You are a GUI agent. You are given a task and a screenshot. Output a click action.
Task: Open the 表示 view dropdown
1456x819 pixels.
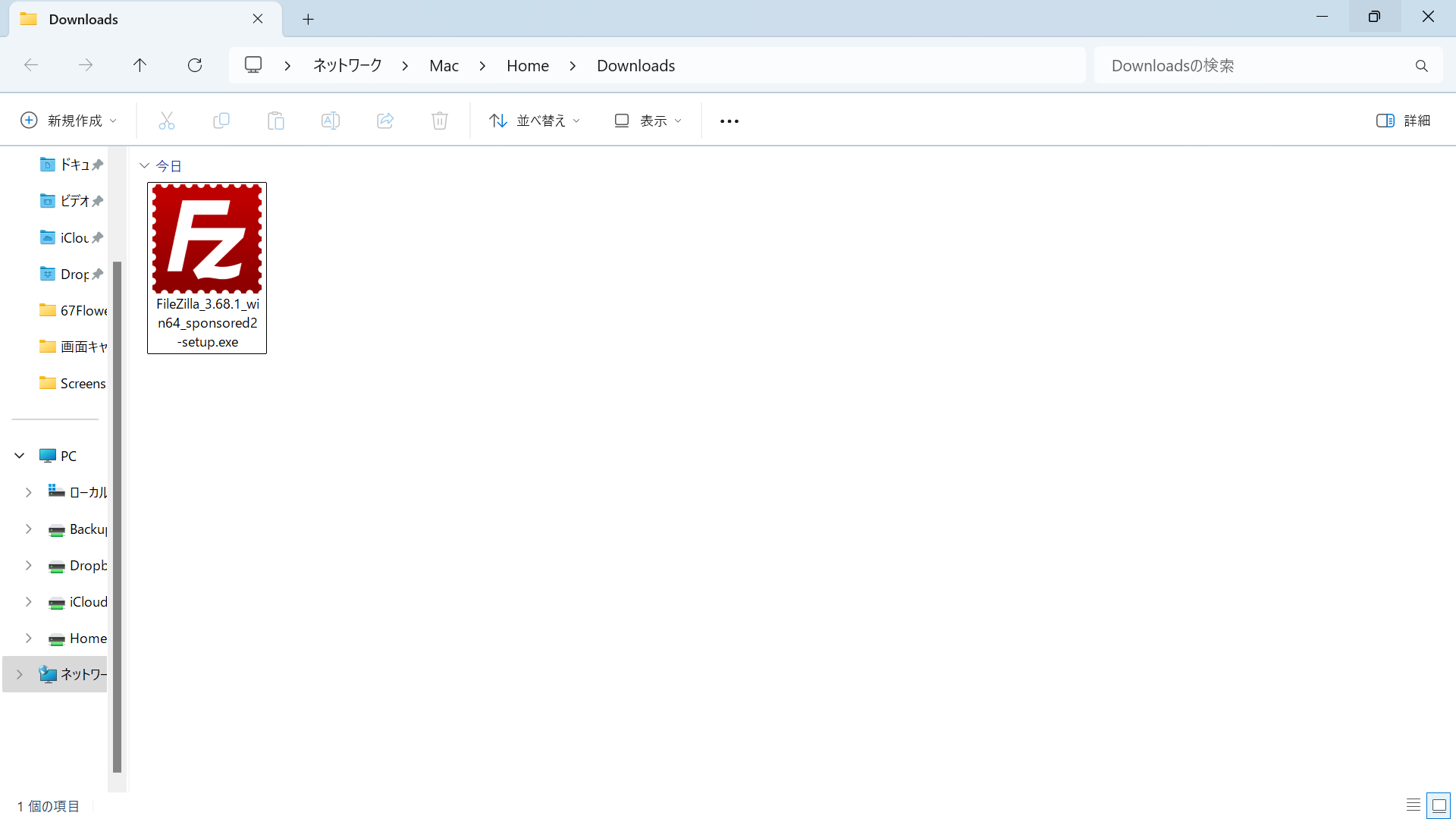pos(648,121)
